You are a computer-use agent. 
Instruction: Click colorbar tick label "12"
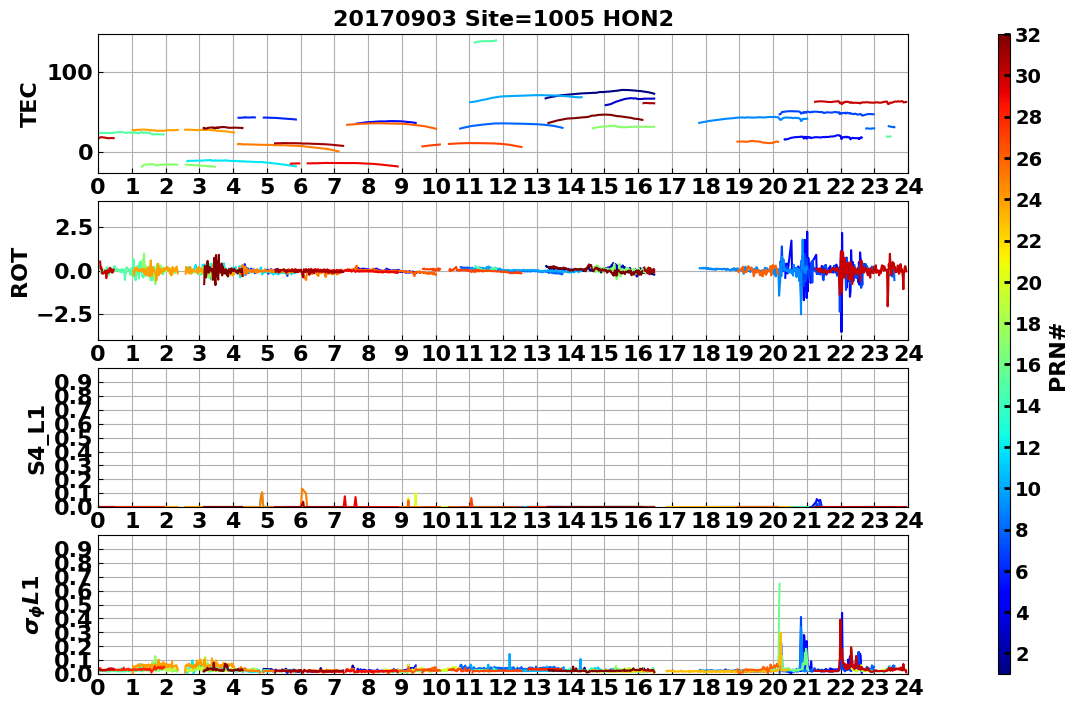(1027, 447)
